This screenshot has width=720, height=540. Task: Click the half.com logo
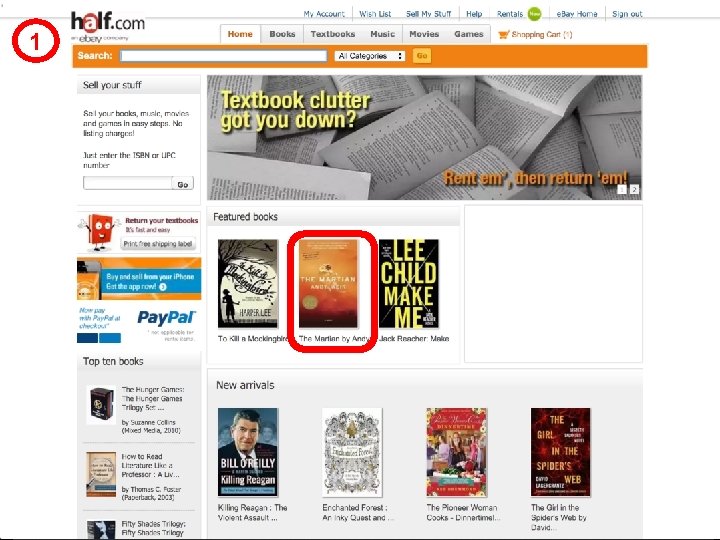(x=107, y=27)
